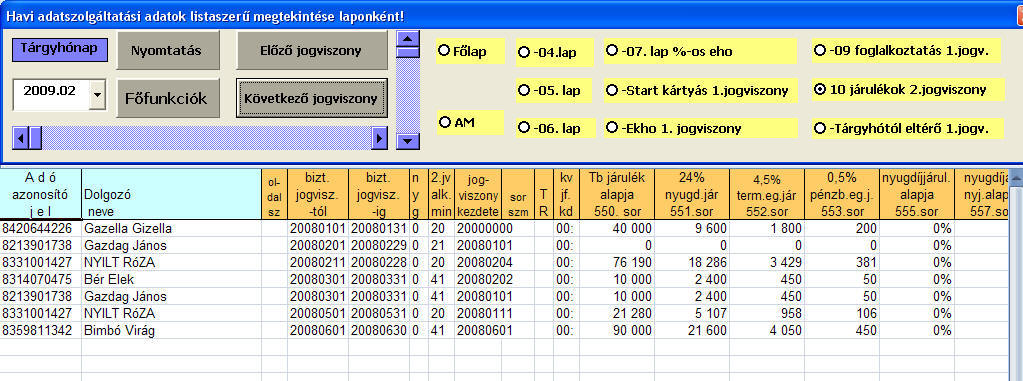Click the 20080630 end date cell
The height and width of the screenshot is (381, 1023).
coord(378,330)
